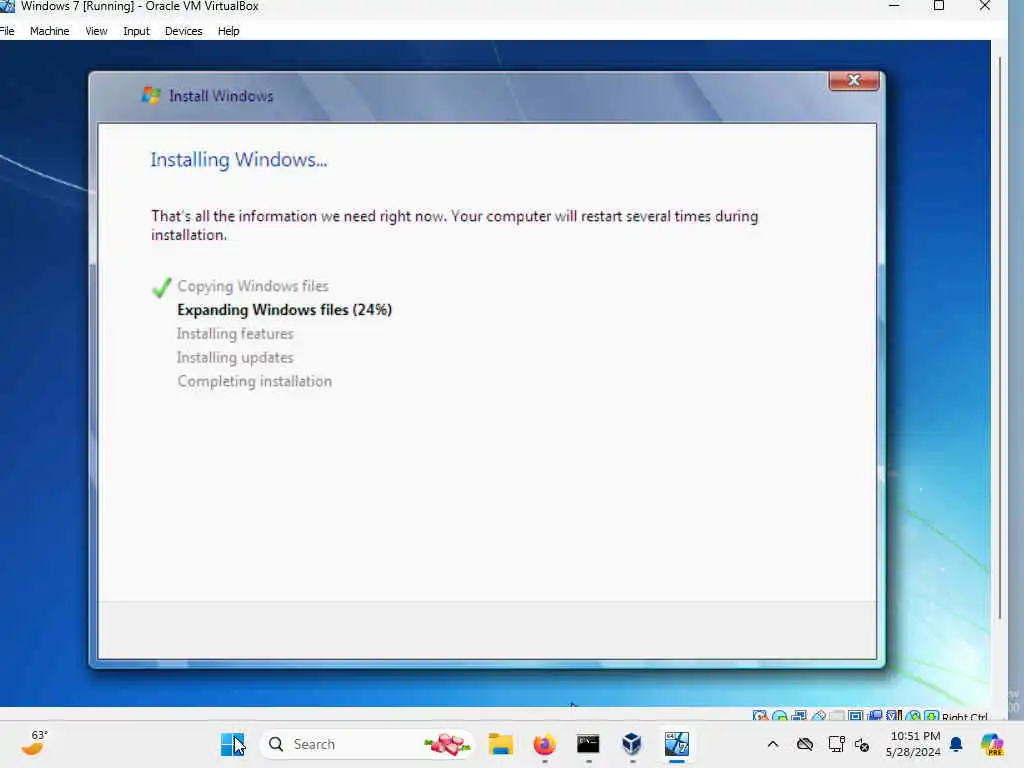Click the green checkmark beside Copying Windows files
The height and width of the screenshot is (768, 1024).
click(x=161, y=287)
